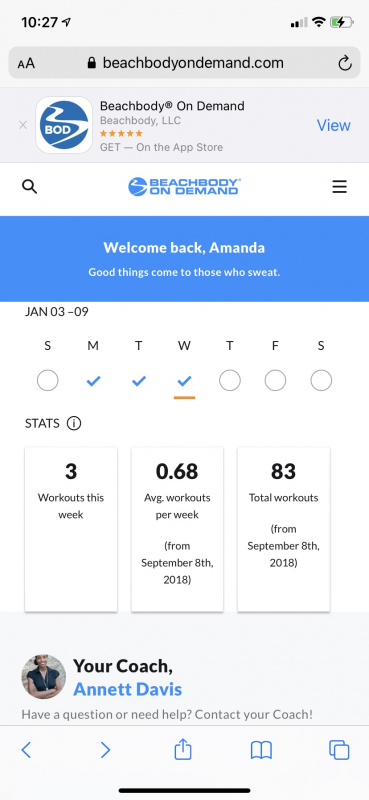Toggle Thursday workout circle
Viewport: 369px width, 800px height.
pos(230,381)
